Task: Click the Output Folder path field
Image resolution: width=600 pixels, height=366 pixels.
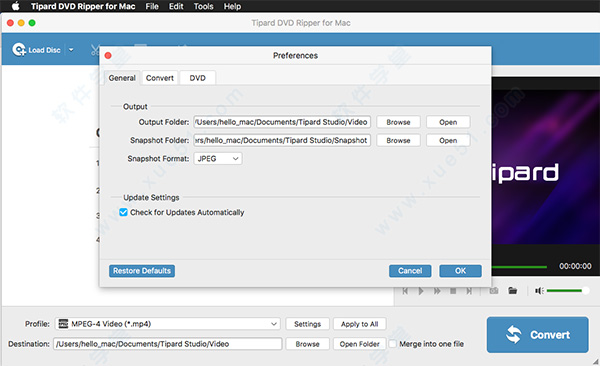Action: click(282, 122)
